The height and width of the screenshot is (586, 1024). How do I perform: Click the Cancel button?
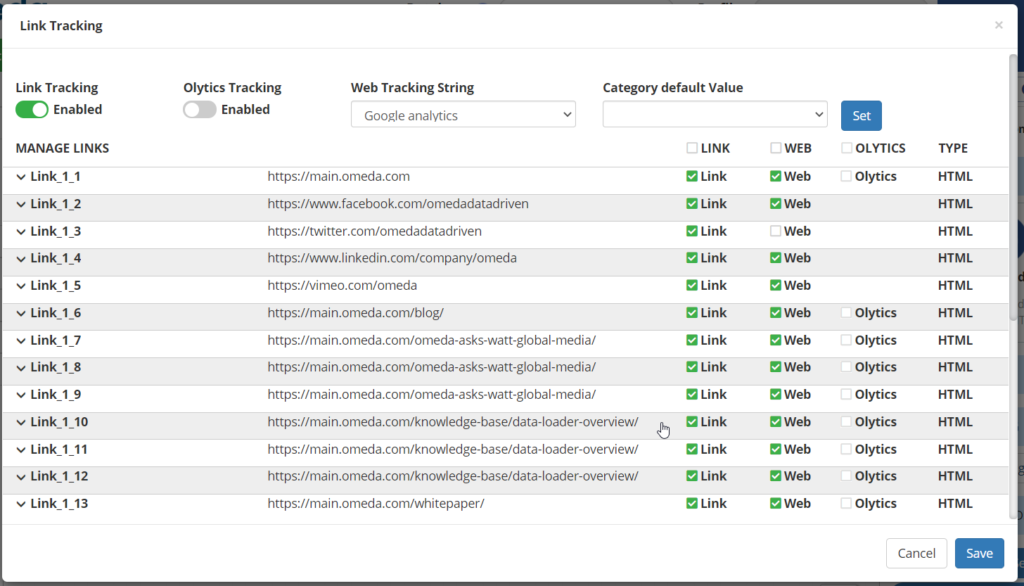click(x=916, y=553)
